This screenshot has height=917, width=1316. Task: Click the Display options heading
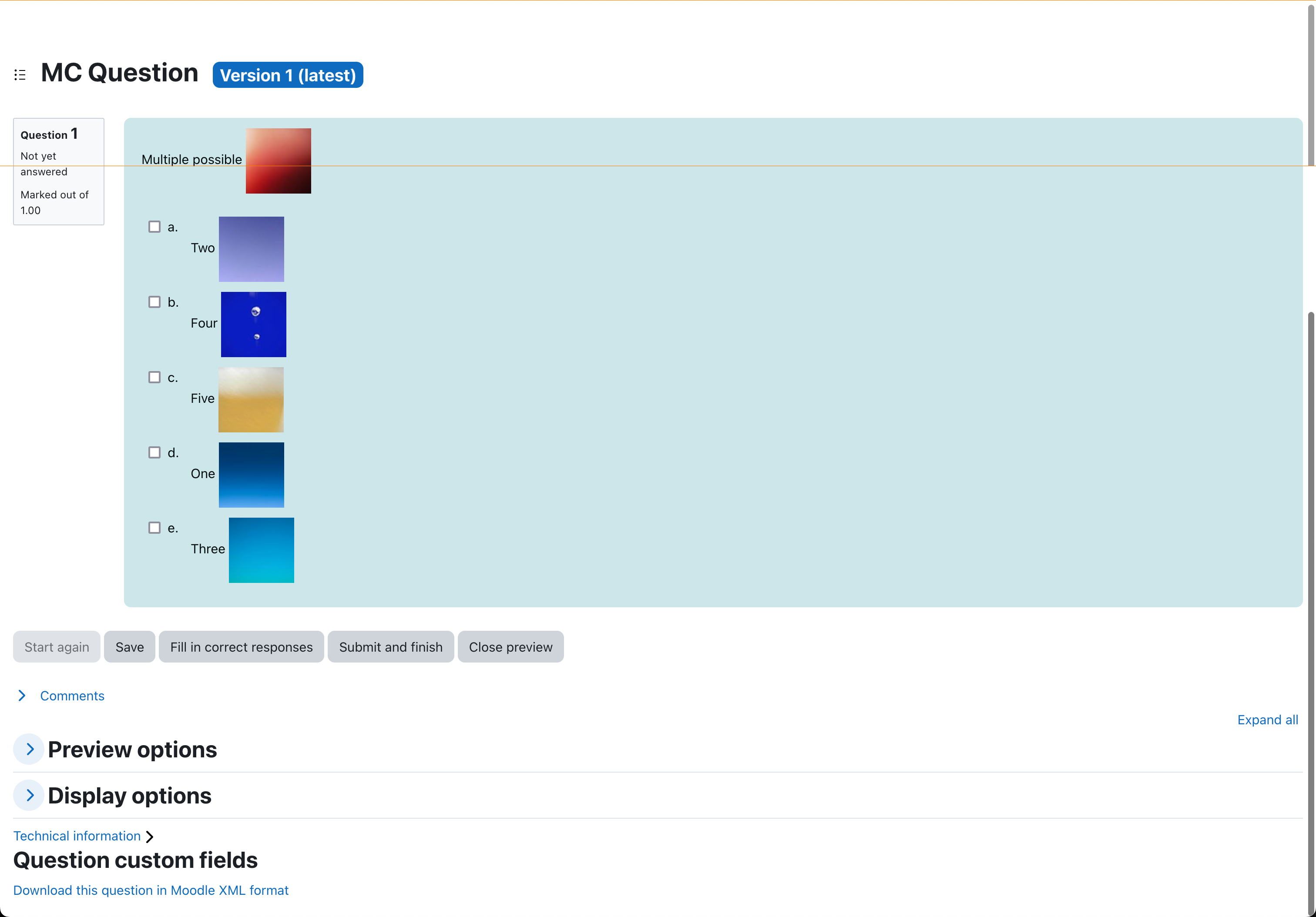(130, 796)
